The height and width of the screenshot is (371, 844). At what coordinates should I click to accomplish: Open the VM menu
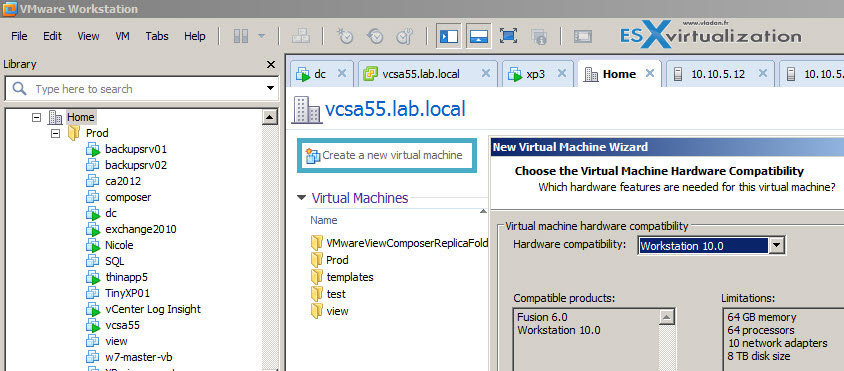122,36
